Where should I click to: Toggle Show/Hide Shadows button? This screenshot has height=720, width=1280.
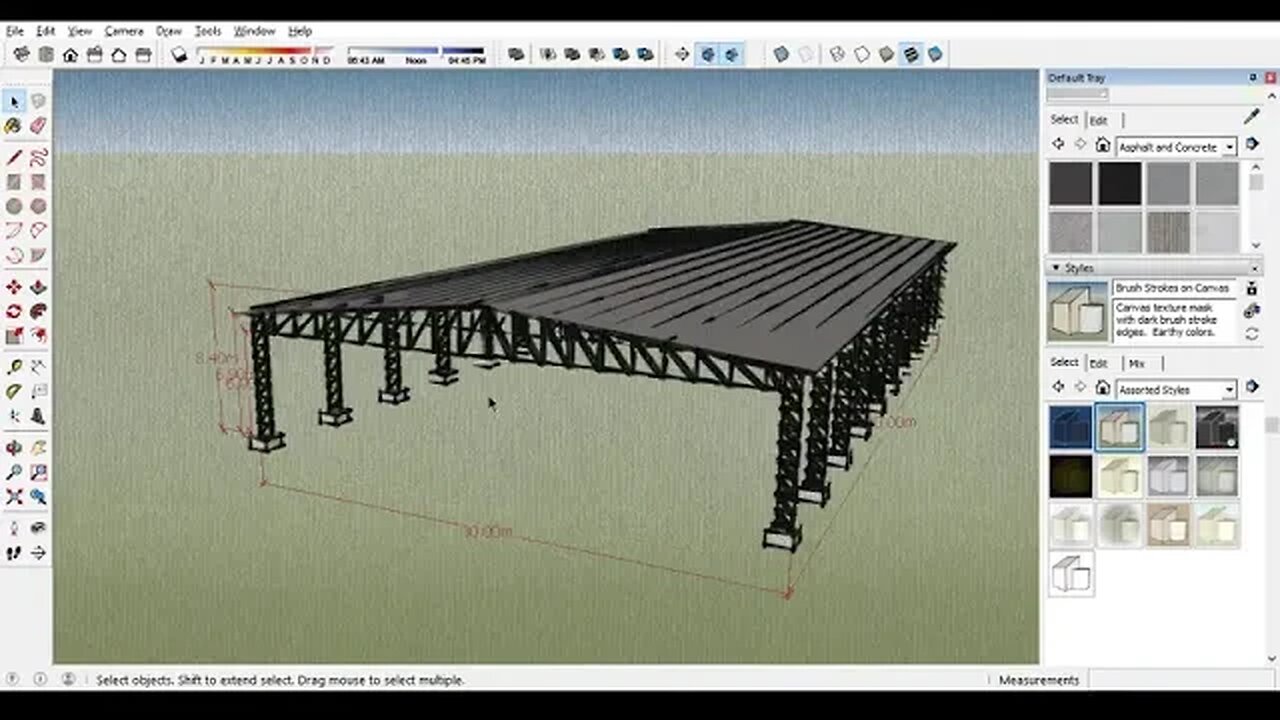(x=179, y=54)
